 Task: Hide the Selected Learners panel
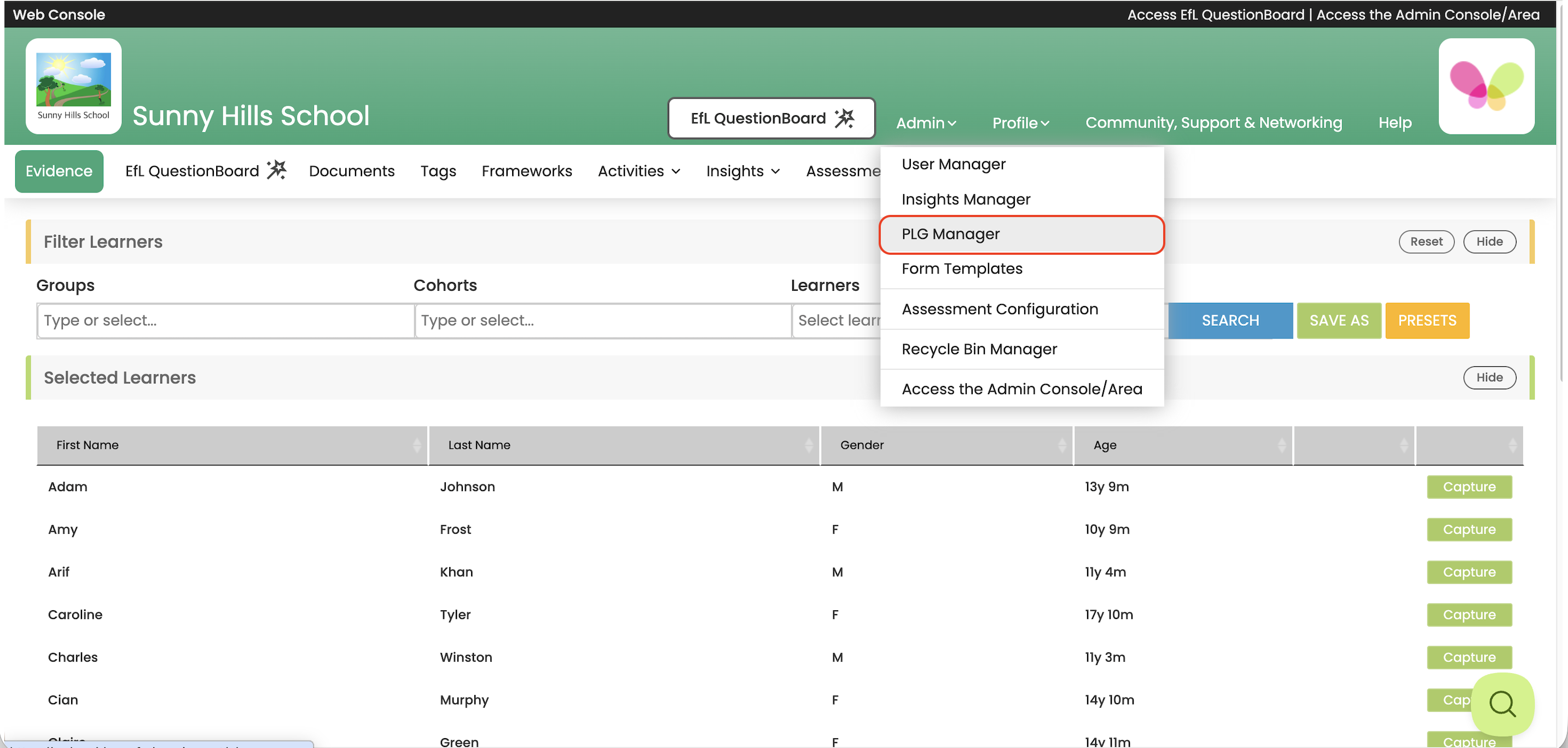click(1489, 377)
